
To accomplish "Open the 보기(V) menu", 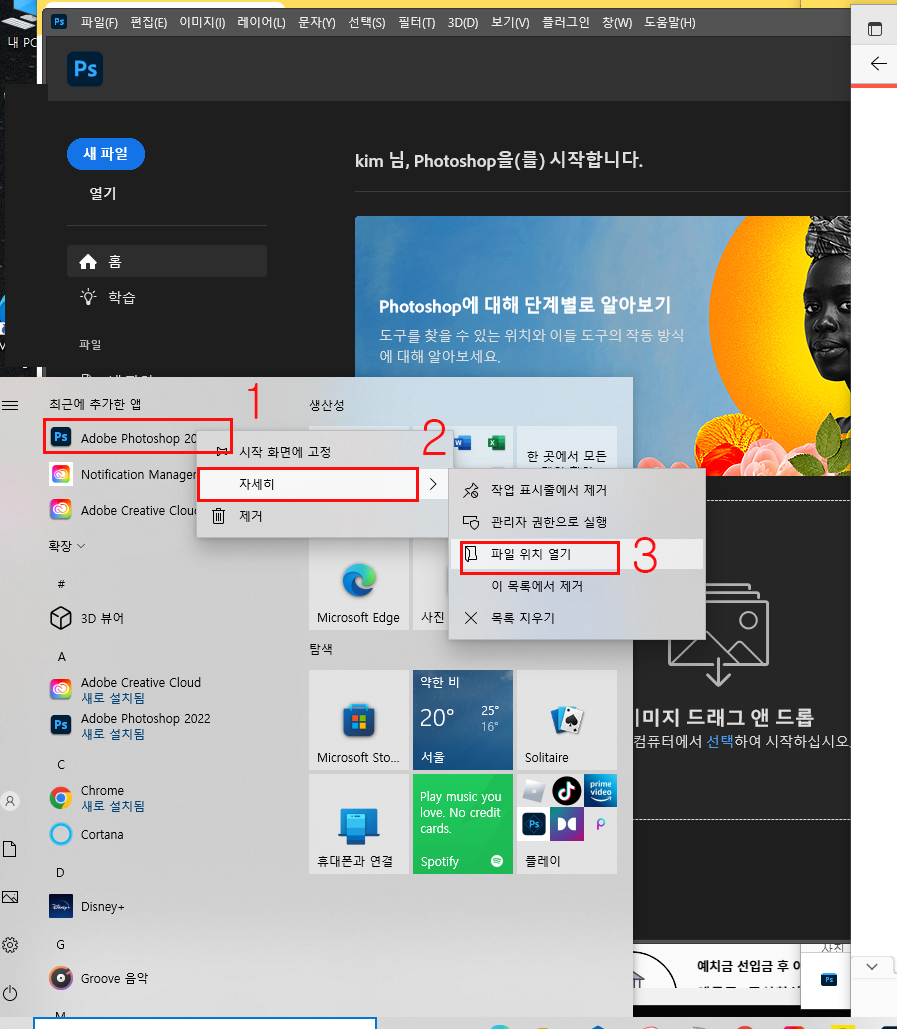I will 510,22.
